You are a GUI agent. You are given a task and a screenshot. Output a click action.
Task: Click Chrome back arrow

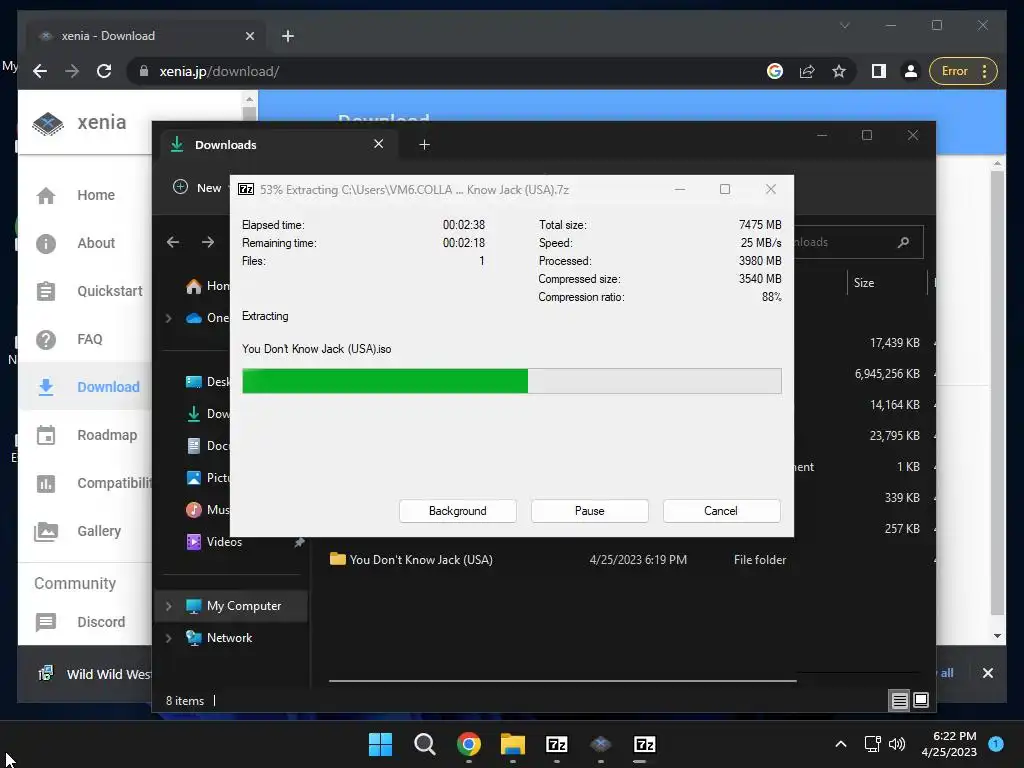(40, 71)
